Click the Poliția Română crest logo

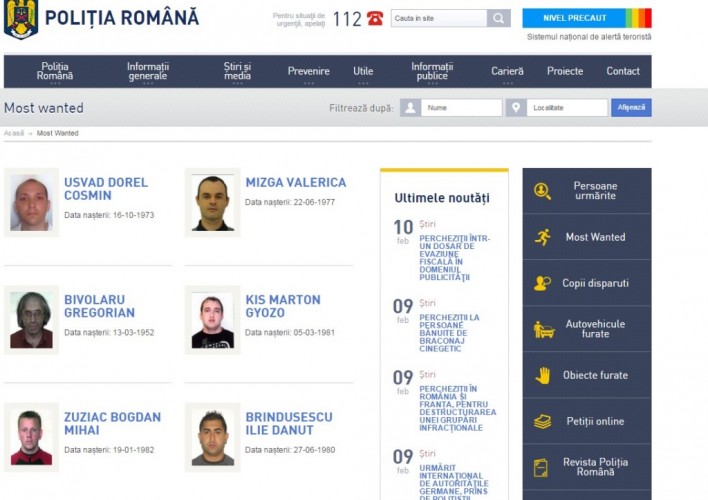pos(20,19)
